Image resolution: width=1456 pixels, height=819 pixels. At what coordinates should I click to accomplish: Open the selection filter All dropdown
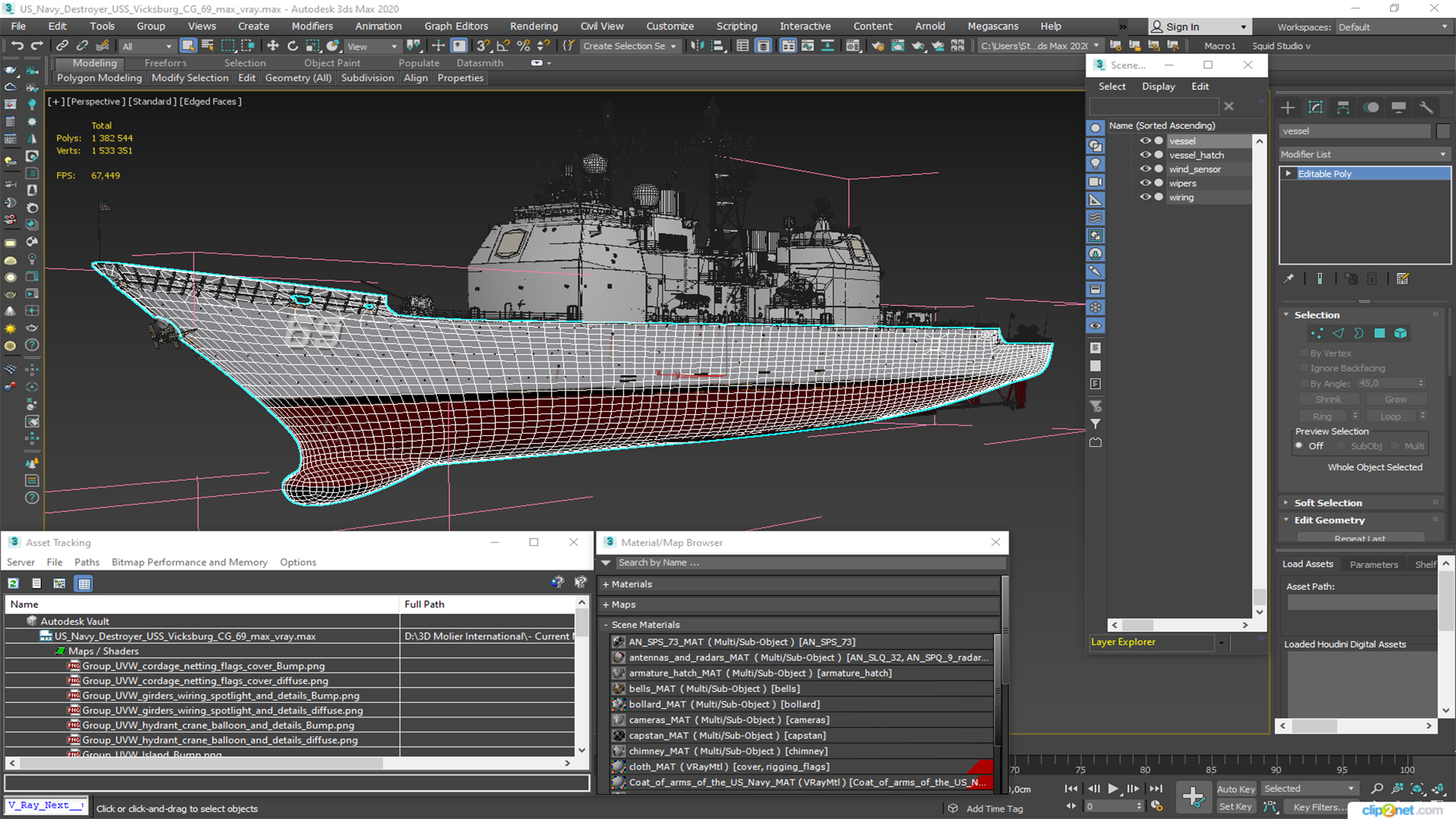tap(147, 46)
